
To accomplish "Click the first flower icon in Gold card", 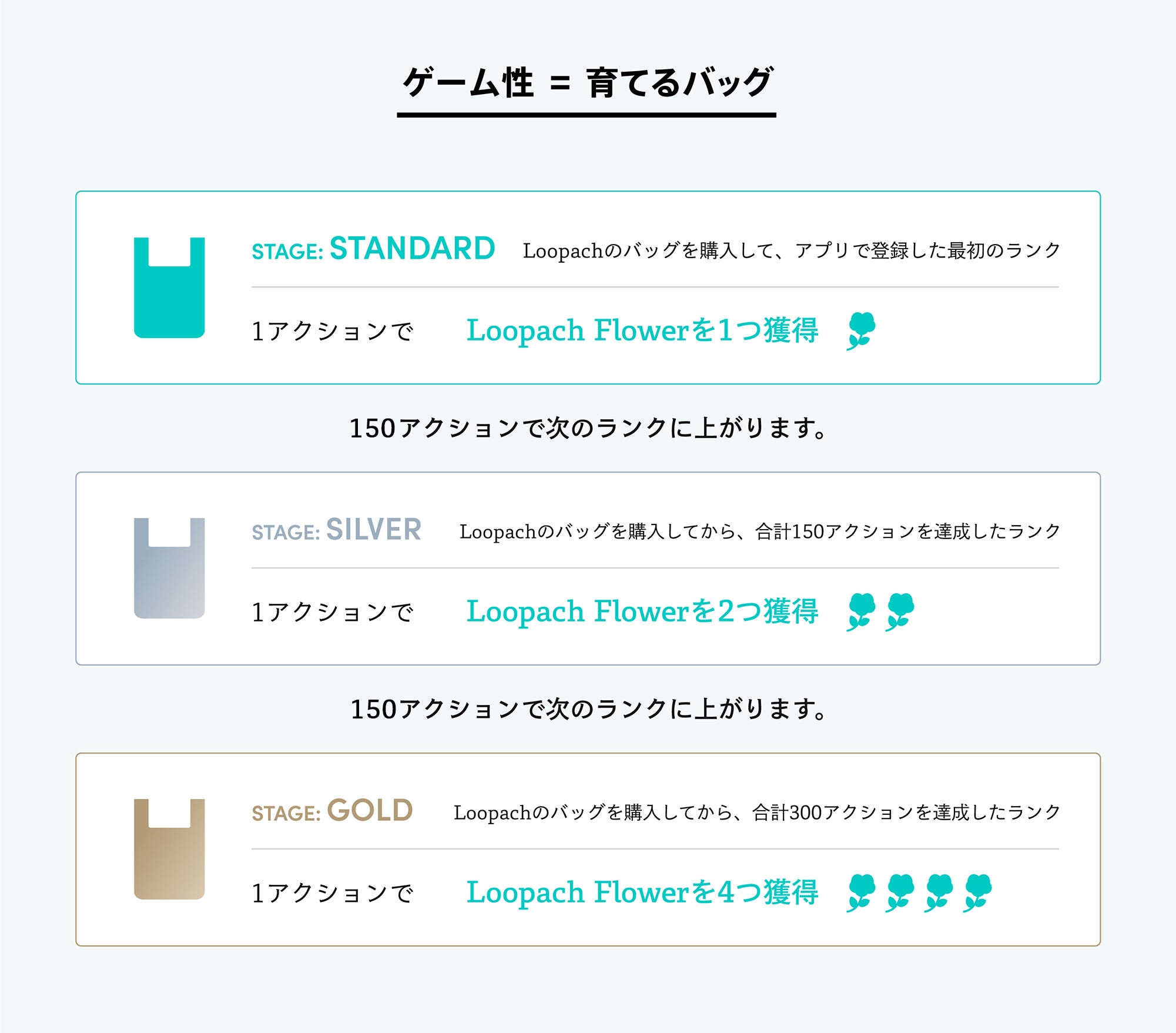I will [861, 892].
